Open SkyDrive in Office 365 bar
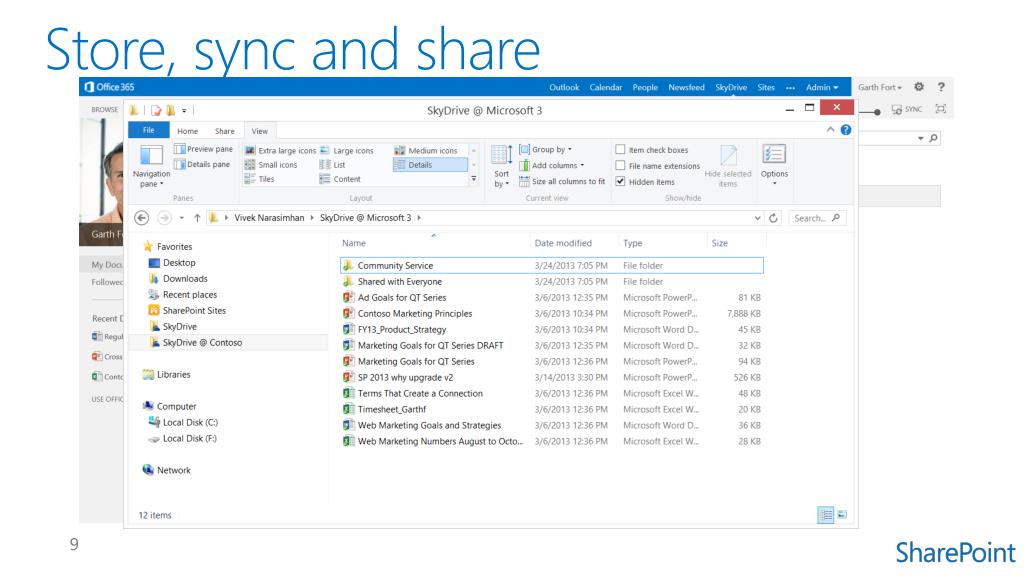The width and height of the screenshot is (1024, 576). click(731, 87)
